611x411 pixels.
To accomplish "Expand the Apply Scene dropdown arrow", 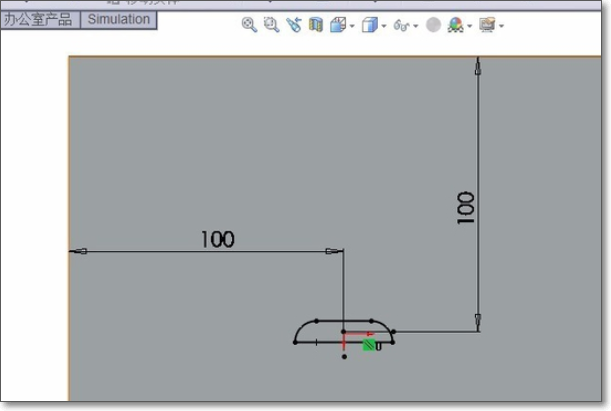I will 470,26.
